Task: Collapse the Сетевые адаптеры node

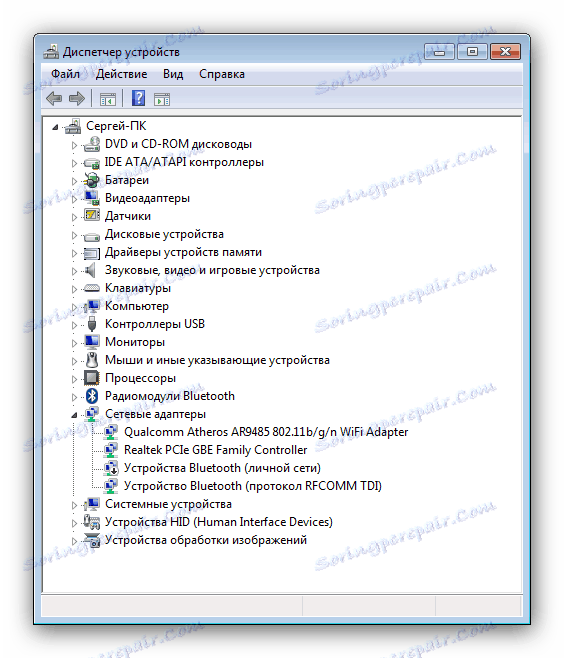Action: 74,415
